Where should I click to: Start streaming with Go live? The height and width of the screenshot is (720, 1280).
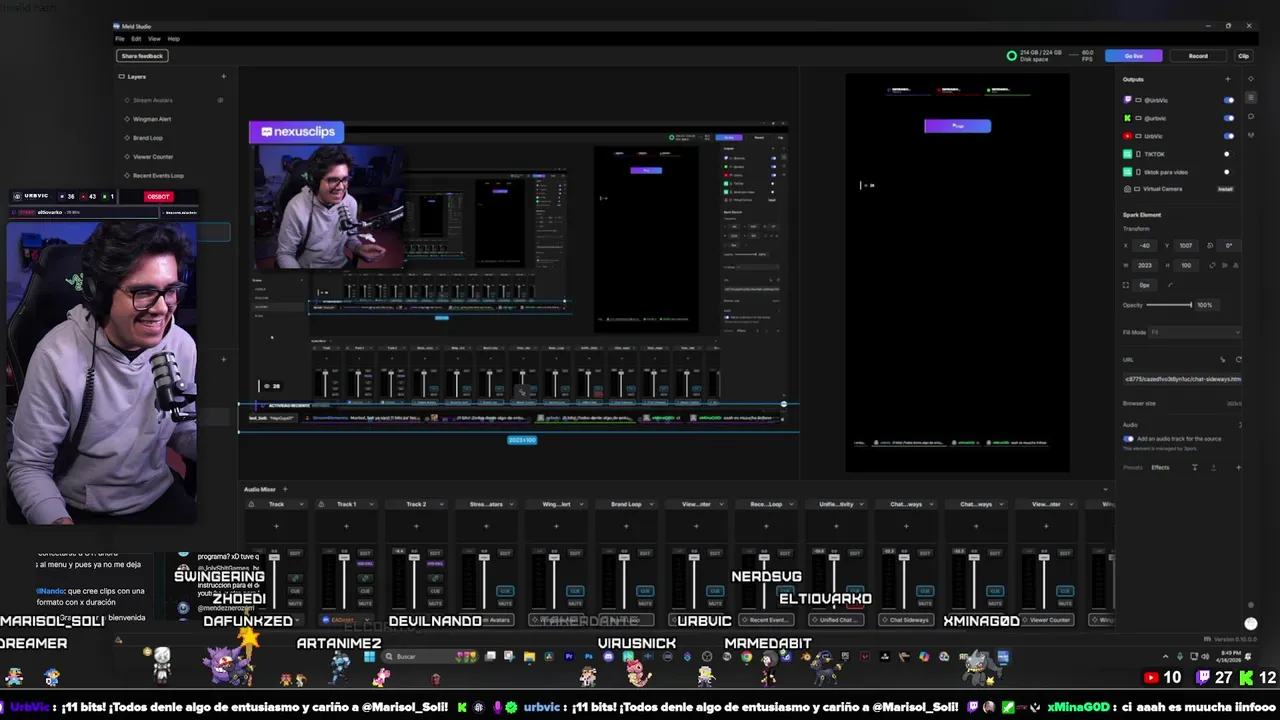[x=1133, y=56]
